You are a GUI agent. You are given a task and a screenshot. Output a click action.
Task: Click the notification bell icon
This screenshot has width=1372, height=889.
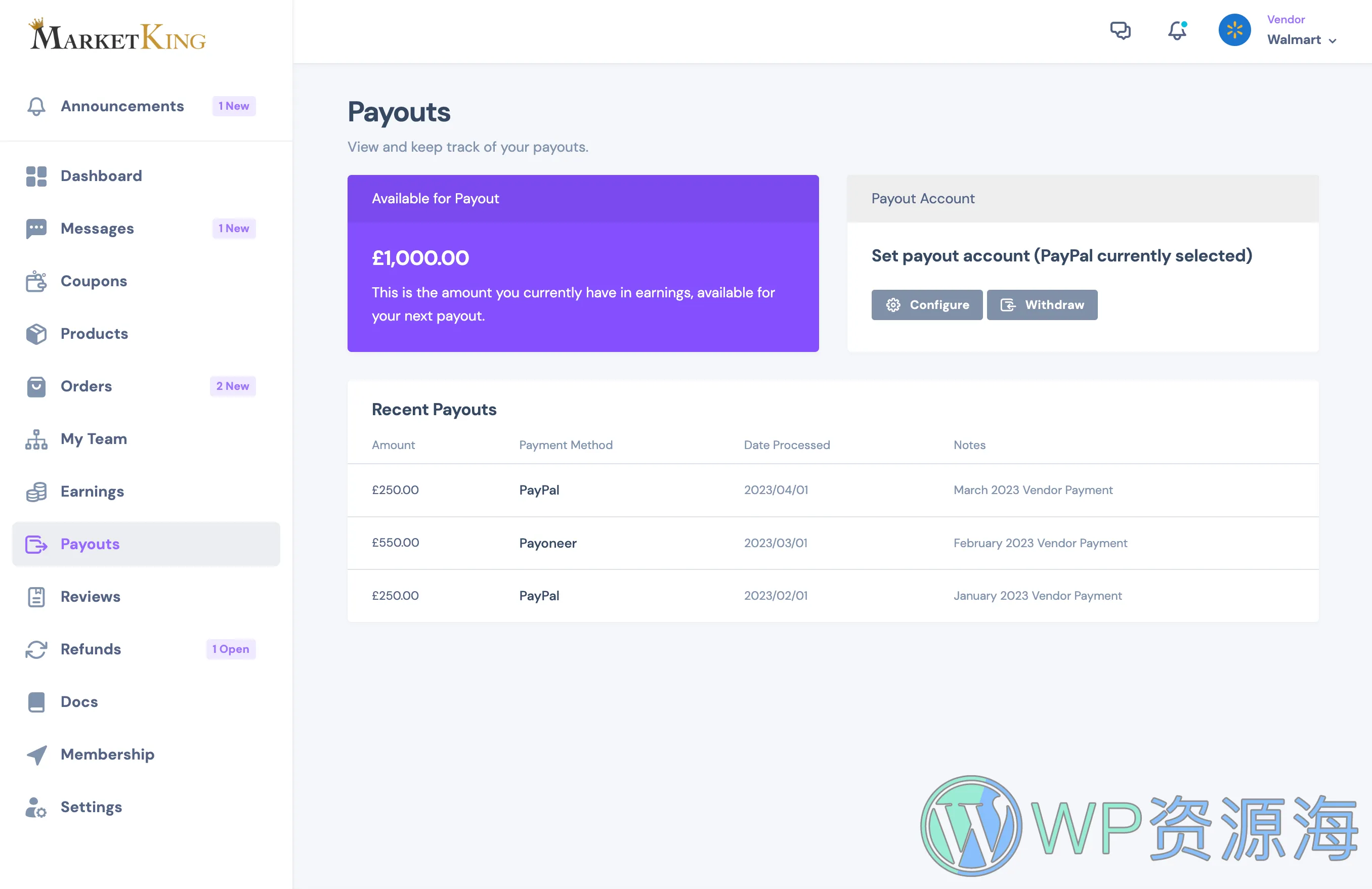[1177, 30]
